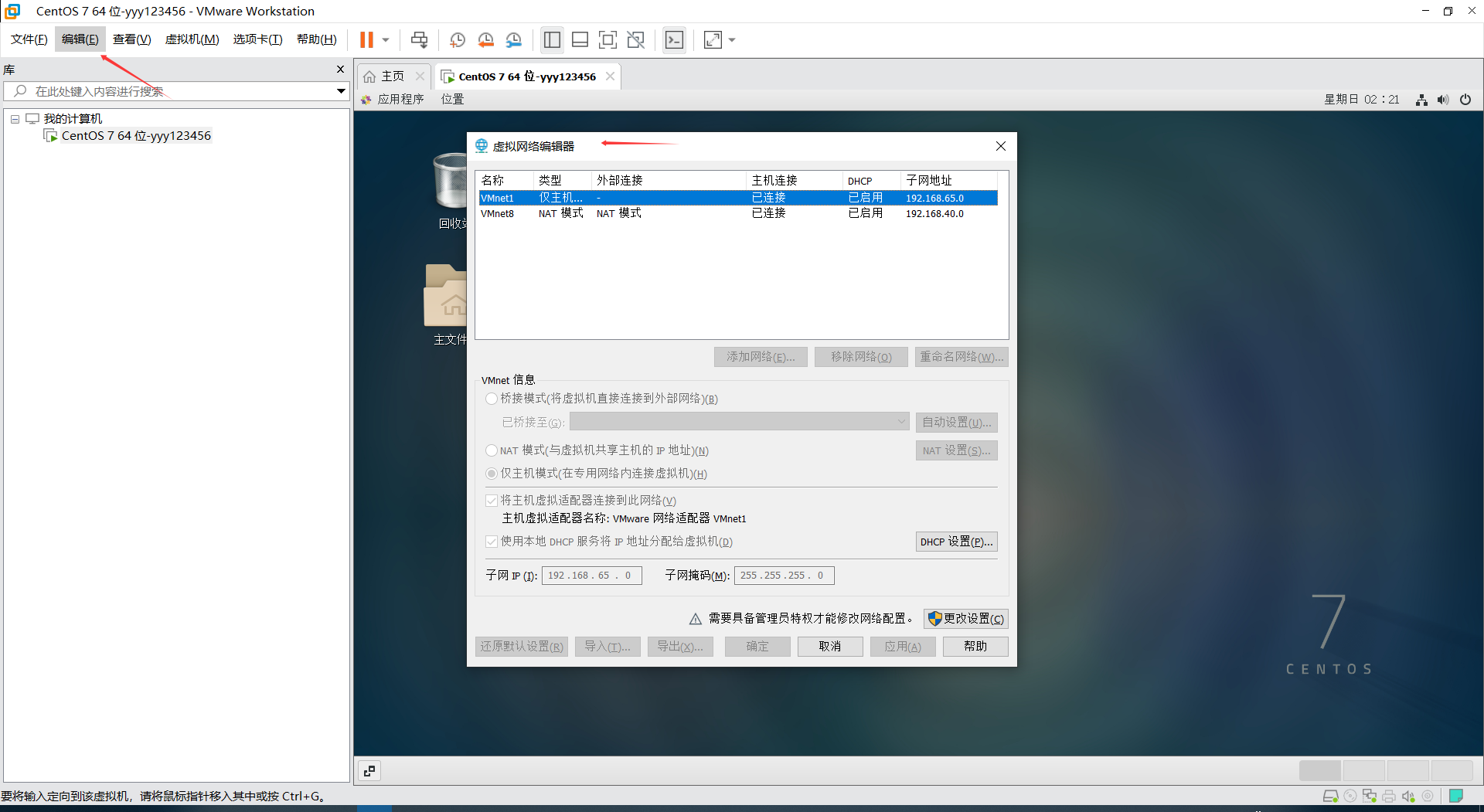
Task: Toggle the thumbnail bar view icon
Action: click(580, 39)
